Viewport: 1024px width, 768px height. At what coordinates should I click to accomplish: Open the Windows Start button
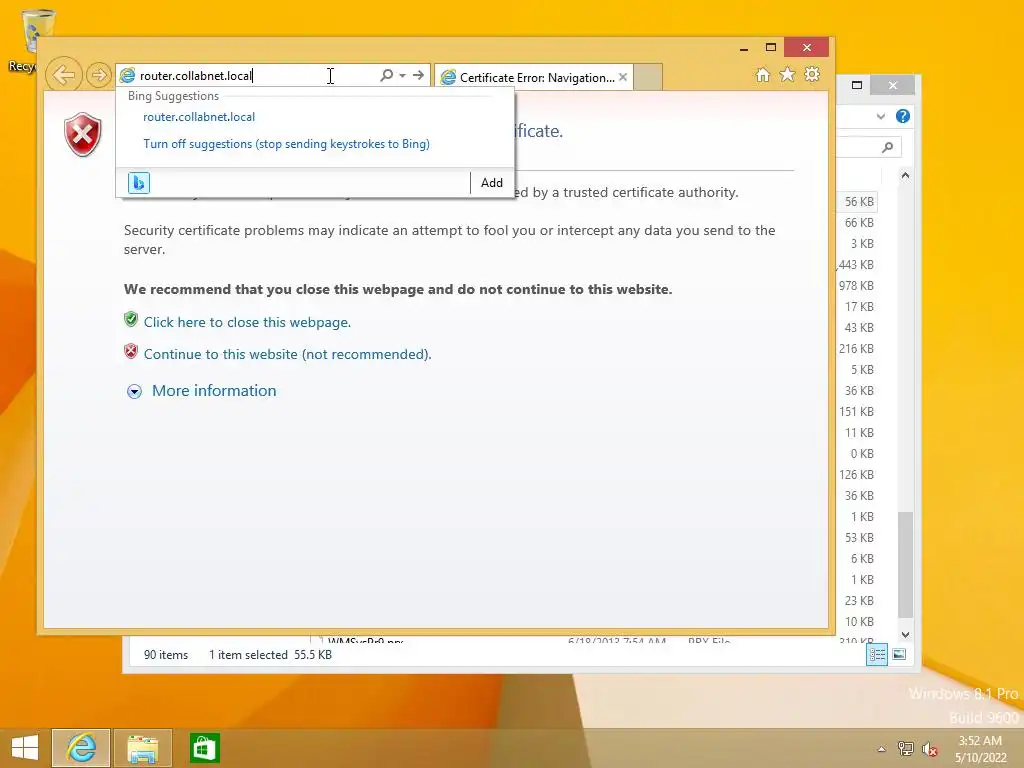(25, 748)
